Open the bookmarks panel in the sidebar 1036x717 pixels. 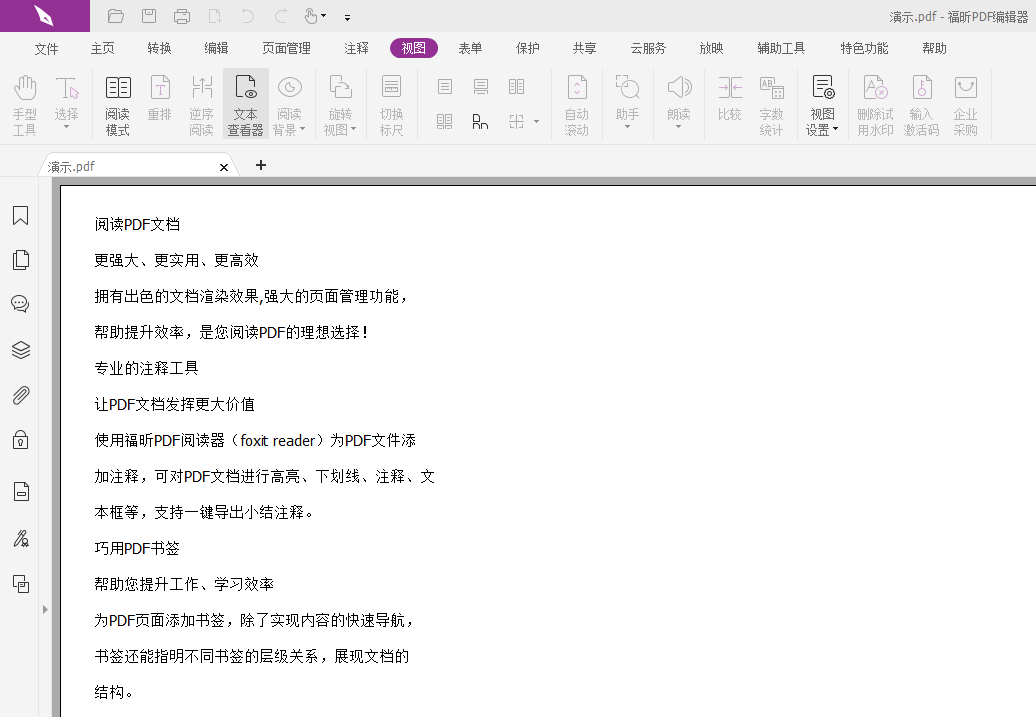(x=20, y=215)
